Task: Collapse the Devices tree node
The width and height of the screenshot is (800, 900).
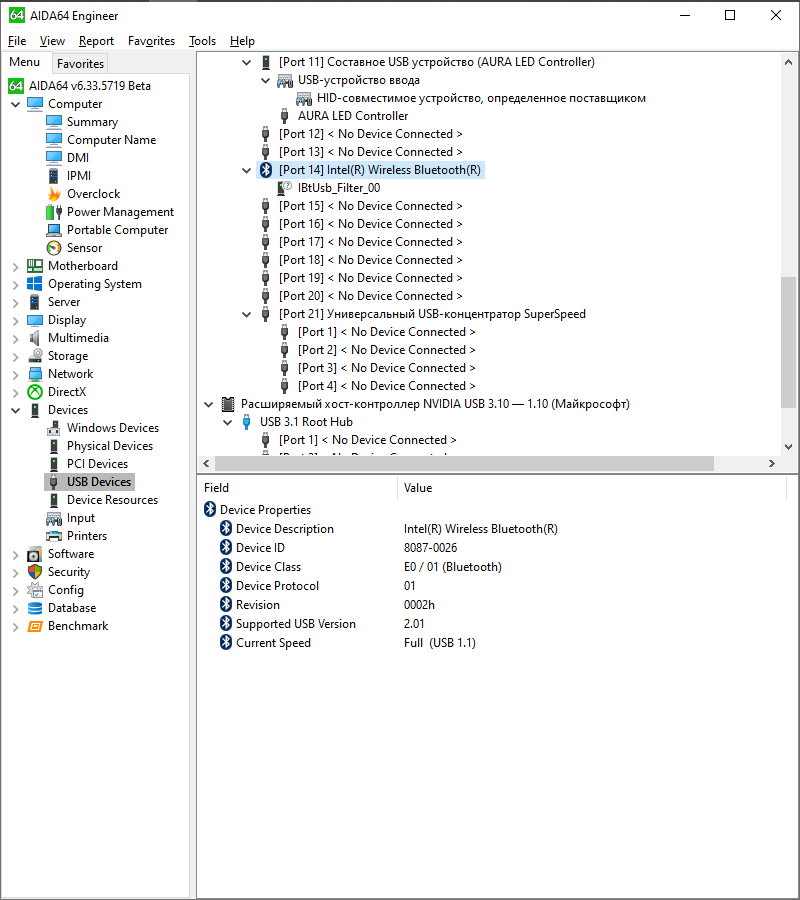Action: pyautogui.click(x=15, y=410)
